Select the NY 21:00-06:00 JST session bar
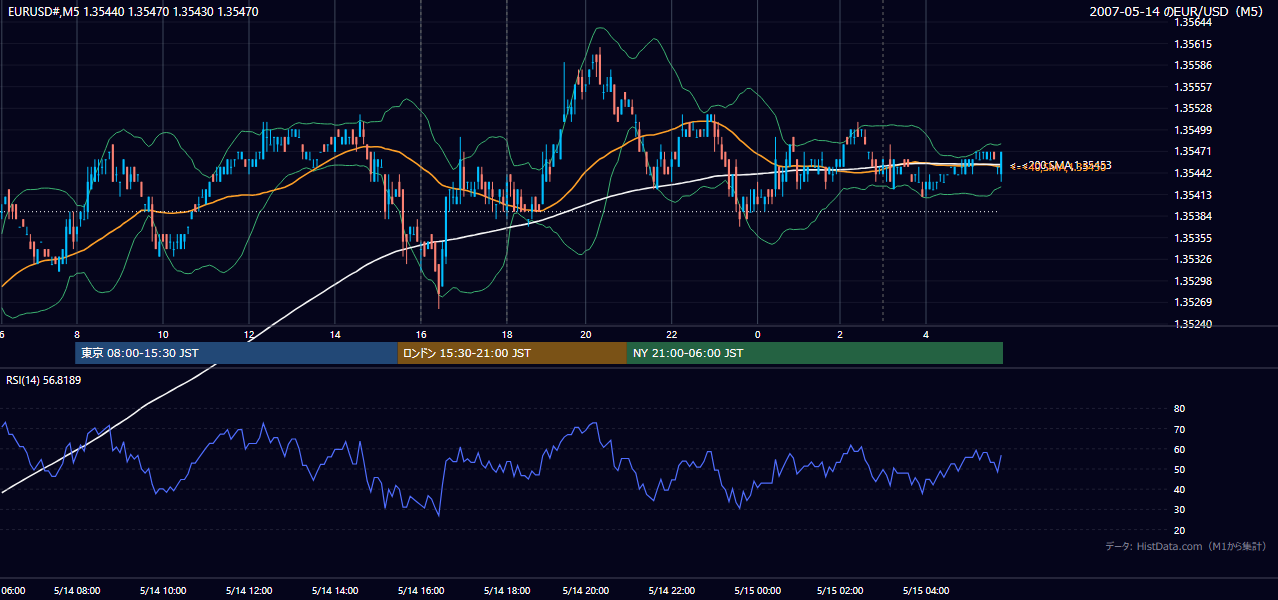1278x600 pixels. click(x=815, y=353)
